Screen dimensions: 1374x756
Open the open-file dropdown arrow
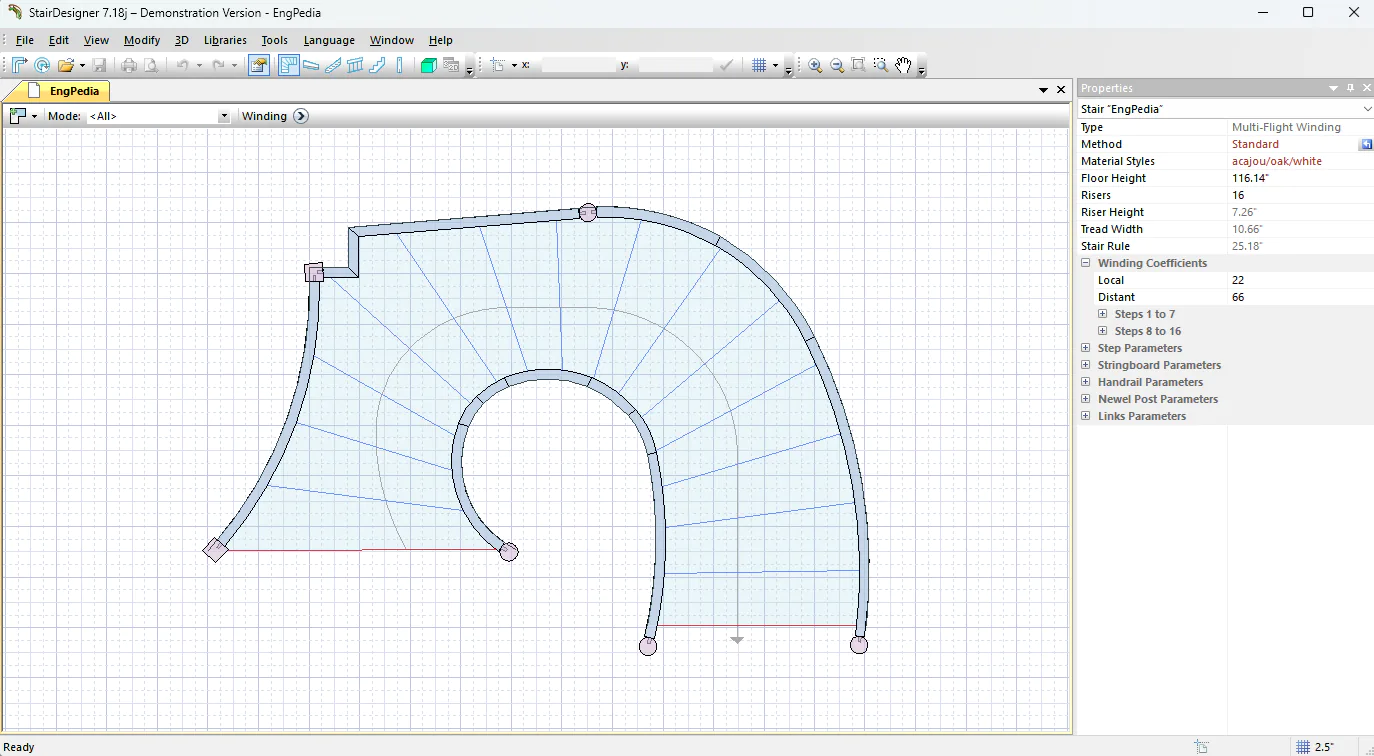point(82,66)
